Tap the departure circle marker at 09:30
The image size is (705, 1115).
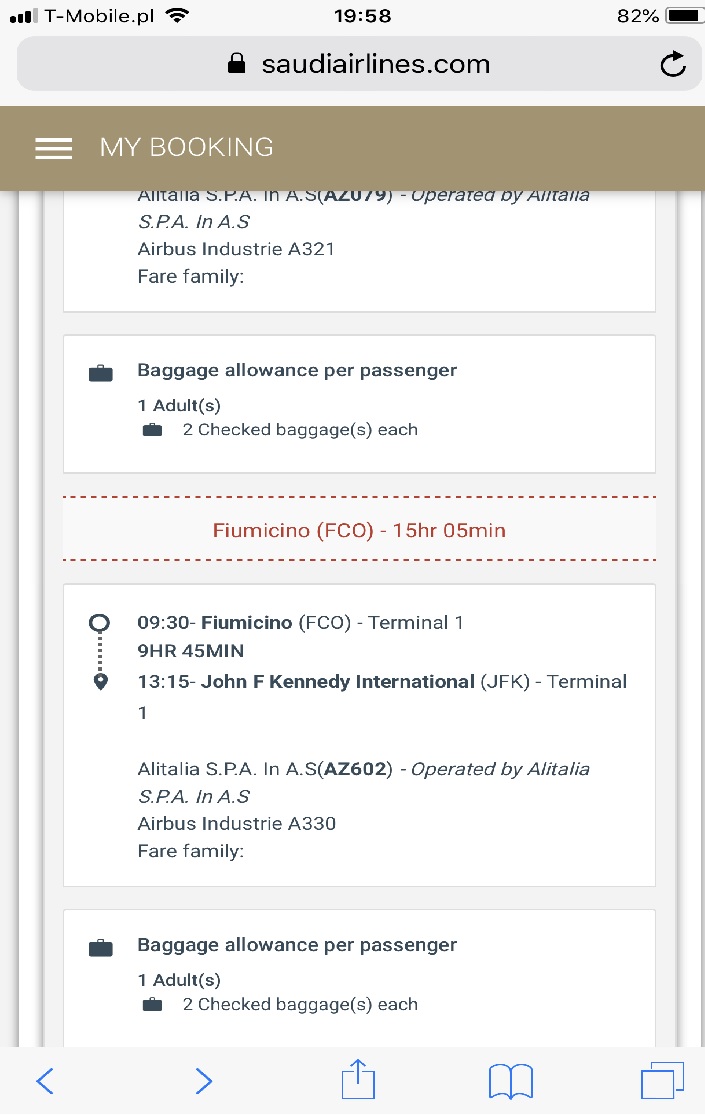[99, 624]
